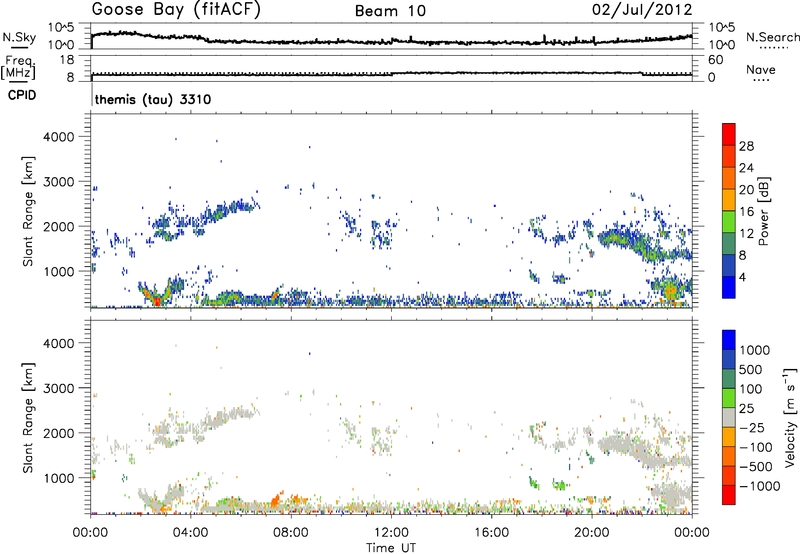Click the '08:00' time tick label

291,533
